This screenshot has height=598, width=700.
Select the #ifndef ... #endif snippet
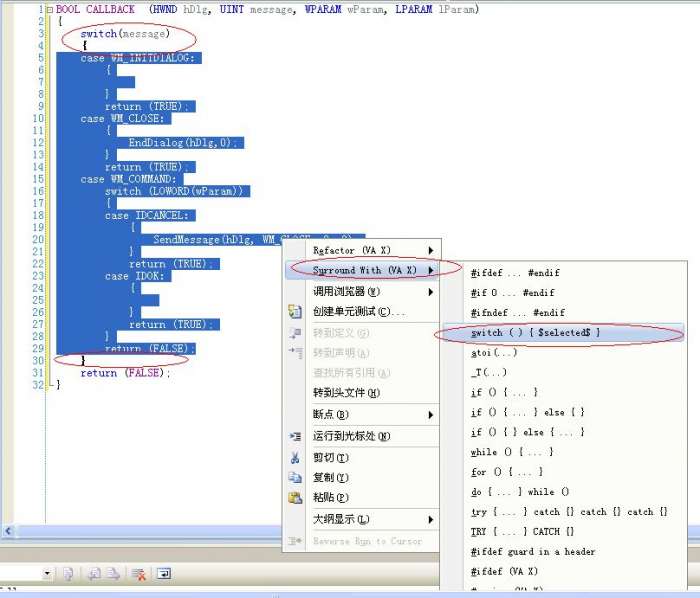563,312
